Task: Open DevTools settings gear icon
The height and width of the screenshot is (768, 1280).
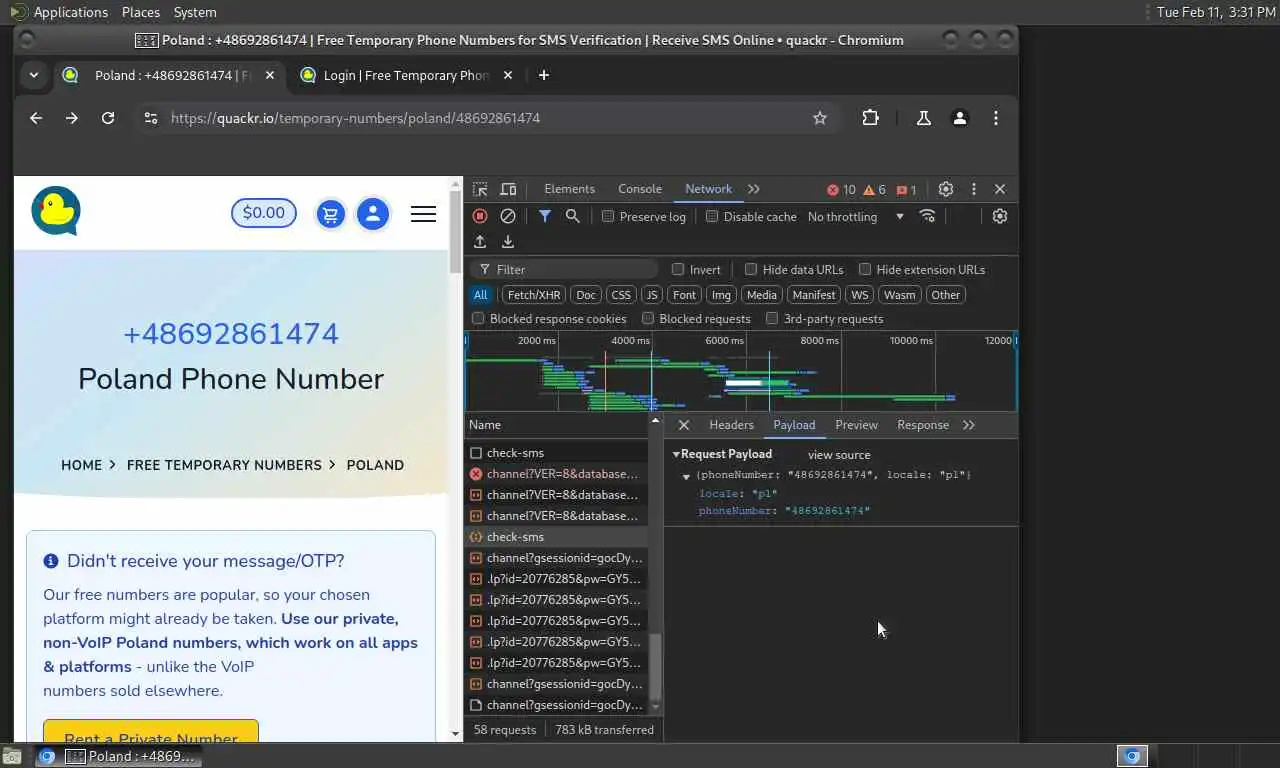Action: click(946, 189)
